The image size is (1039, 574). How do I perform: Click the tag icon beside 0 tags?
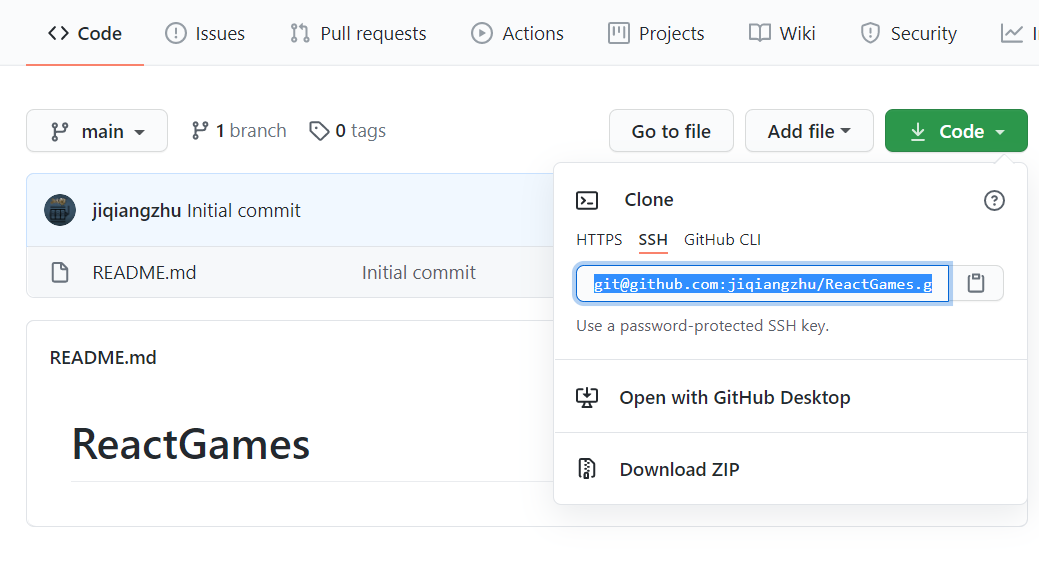click(319, 131)
